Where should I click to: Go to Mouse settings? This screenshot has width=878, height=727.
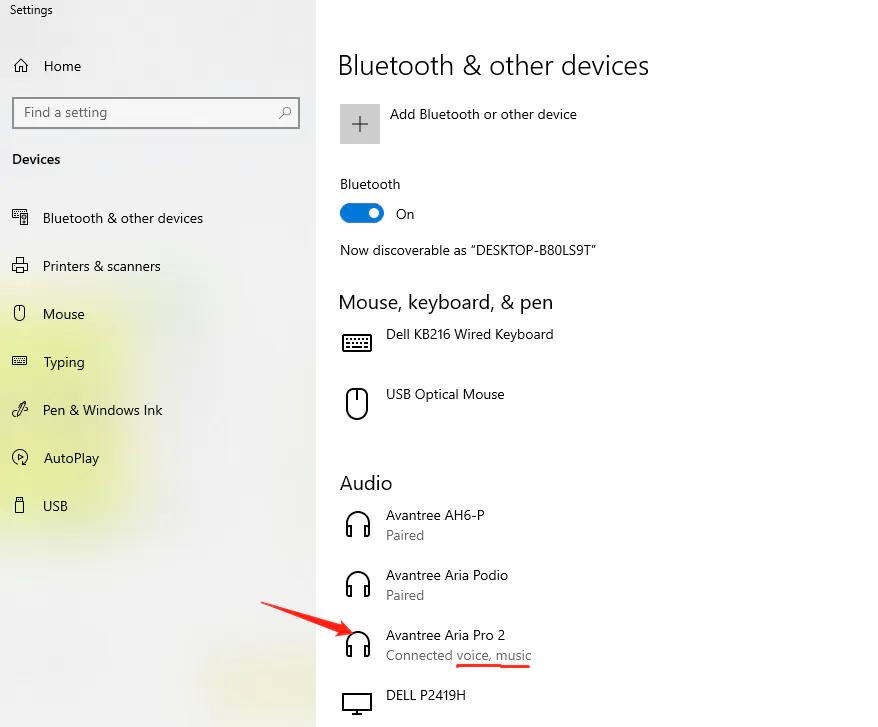[63, 314]
